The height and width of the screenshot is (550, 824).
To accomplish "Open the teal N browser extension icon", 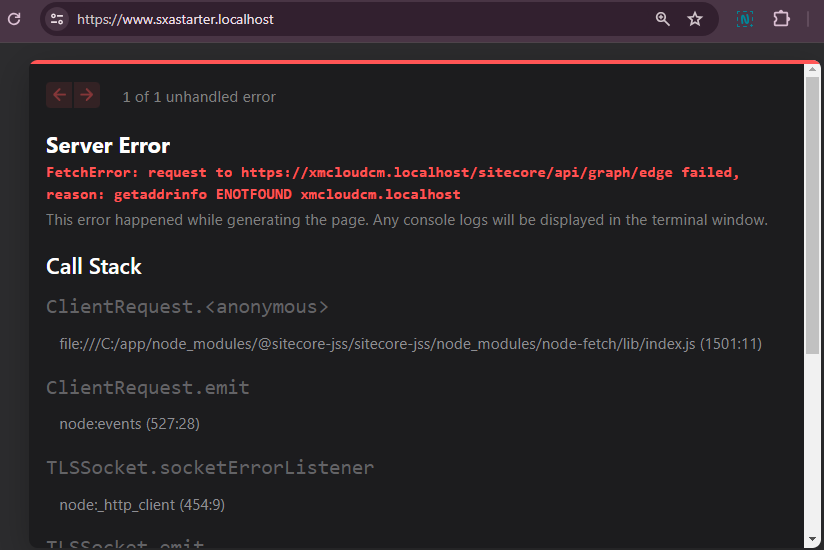I will (x=745, y=19).
